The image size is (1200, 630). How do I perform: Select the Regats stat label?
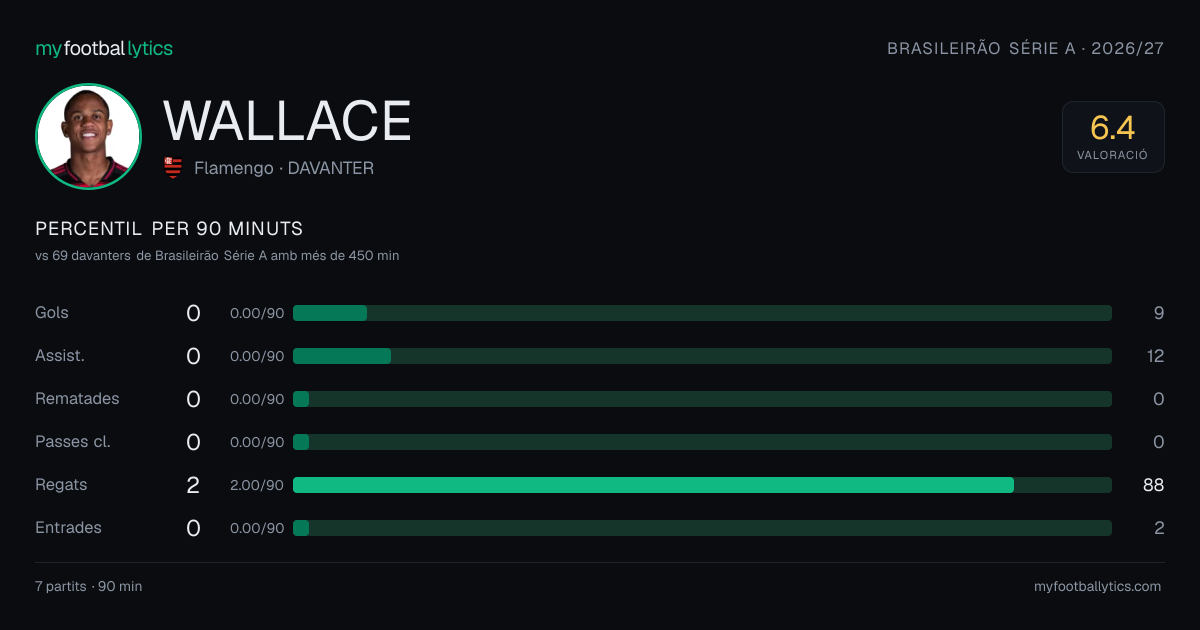click(x=61, y=485)
